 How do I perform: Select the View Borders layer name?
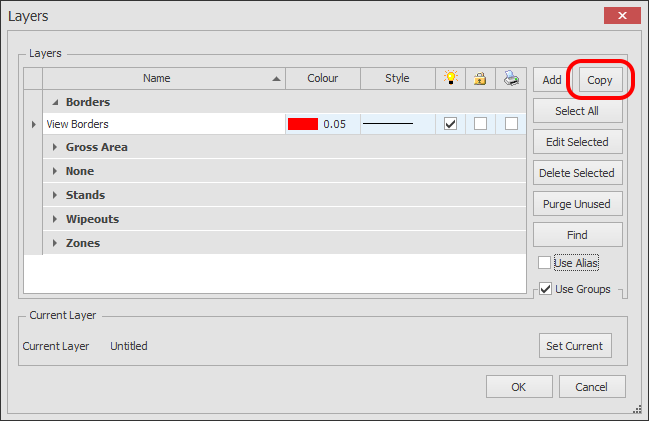point(77,124)
